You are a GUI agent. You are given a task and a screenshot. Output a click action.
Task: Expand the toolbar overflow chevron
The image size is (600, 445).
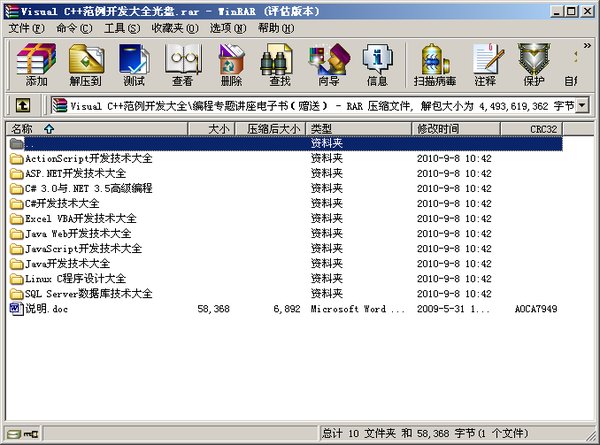tap(587, 46)
